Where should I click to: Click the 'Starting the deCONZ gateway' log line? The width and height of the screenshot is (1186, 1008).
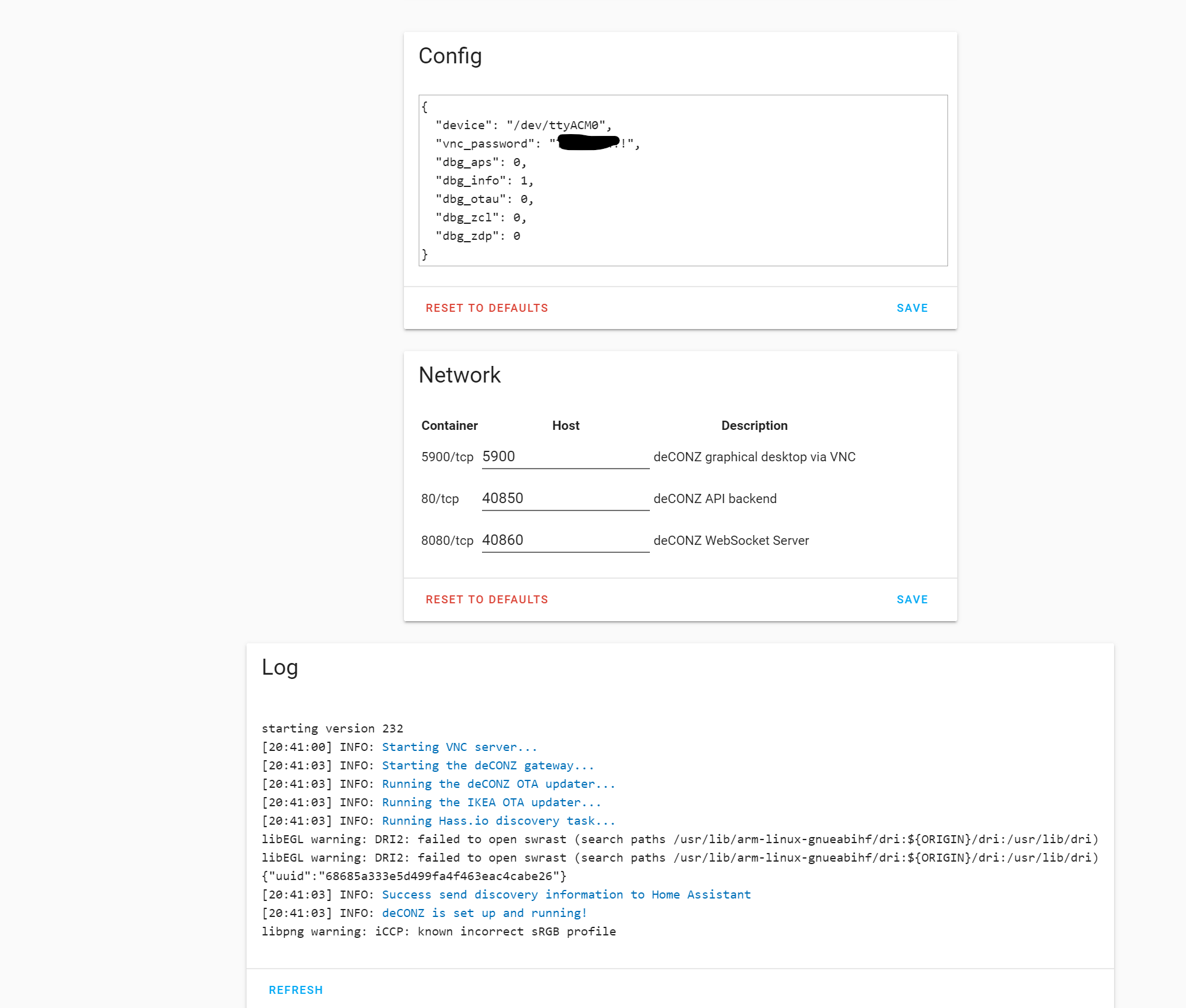tap(488, 765)
